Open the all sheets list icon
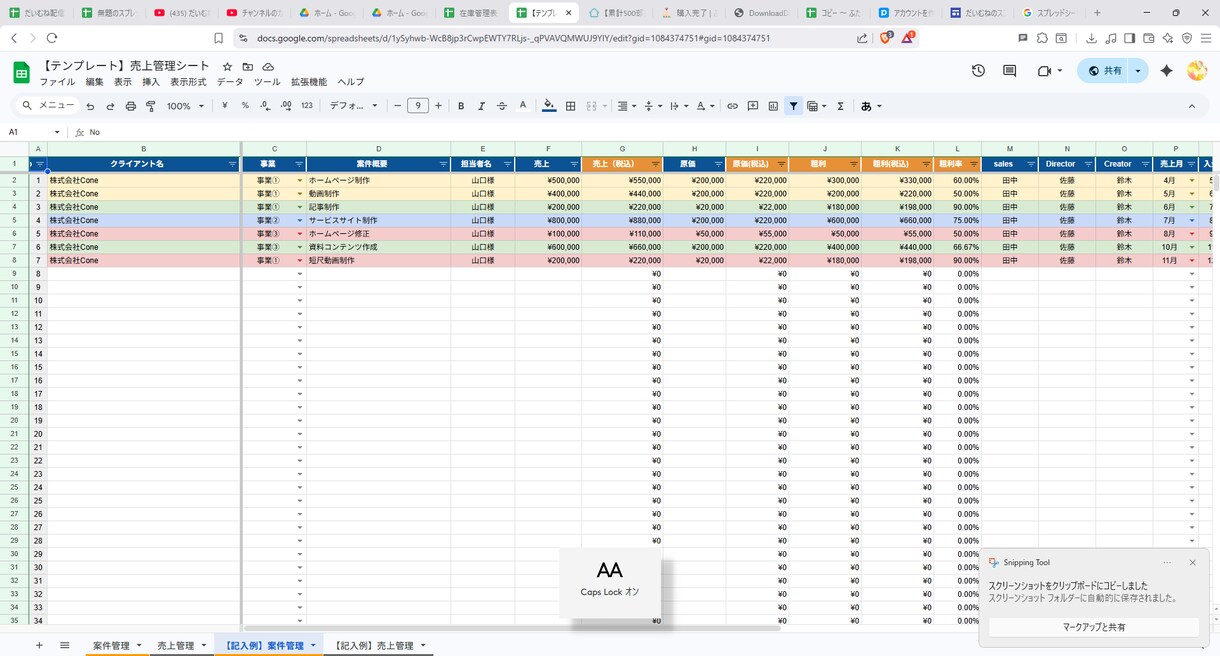 (65, 646)
